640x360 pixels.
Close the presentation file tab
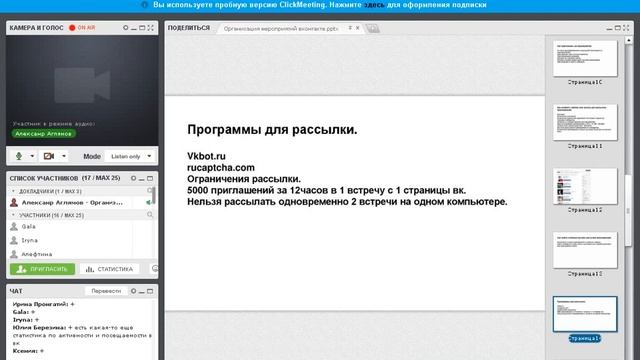[x=358, y=28]
